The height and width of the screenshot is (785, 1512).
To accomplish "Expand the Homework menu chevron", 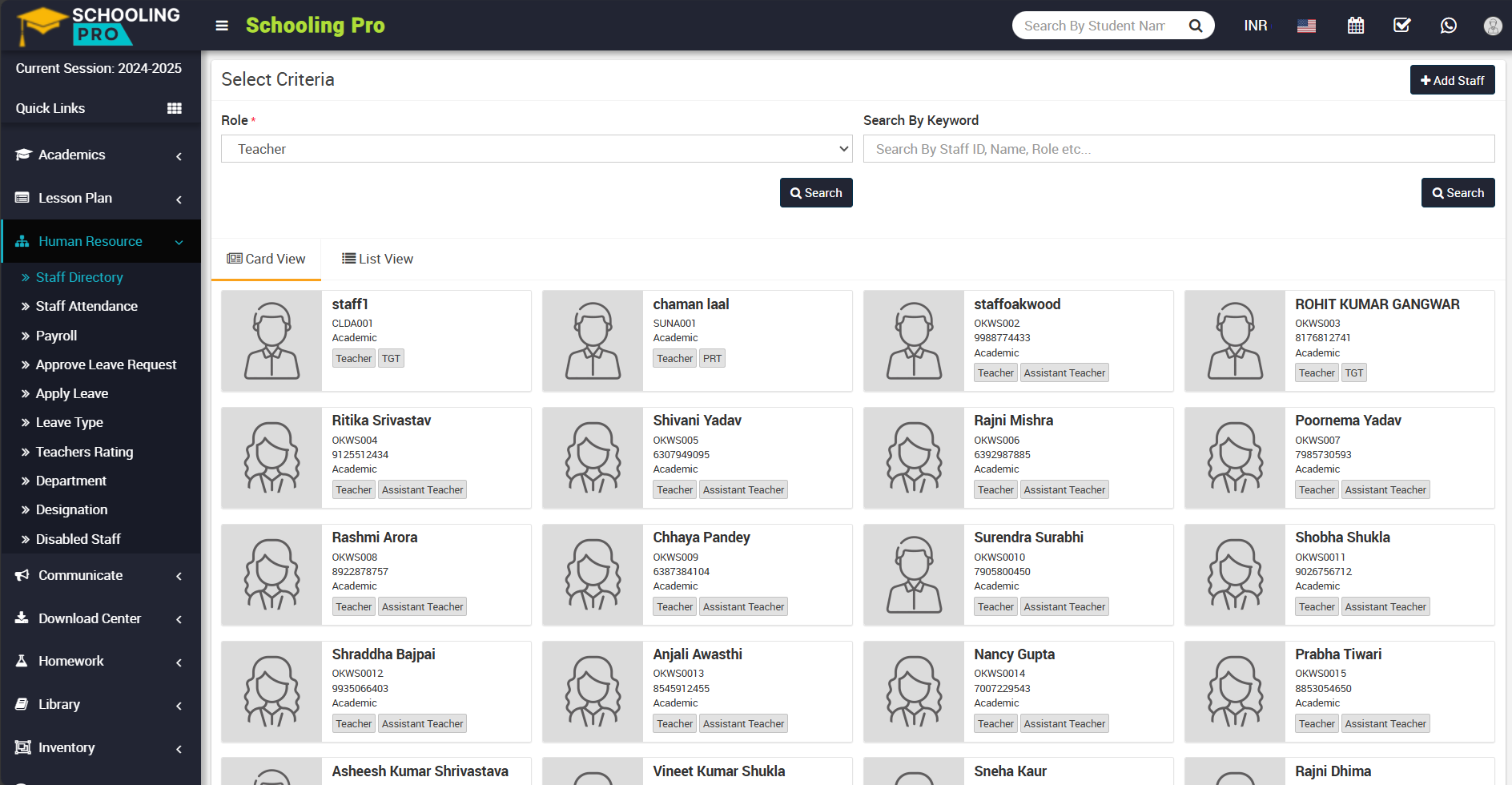I will (x=179, y=662).
